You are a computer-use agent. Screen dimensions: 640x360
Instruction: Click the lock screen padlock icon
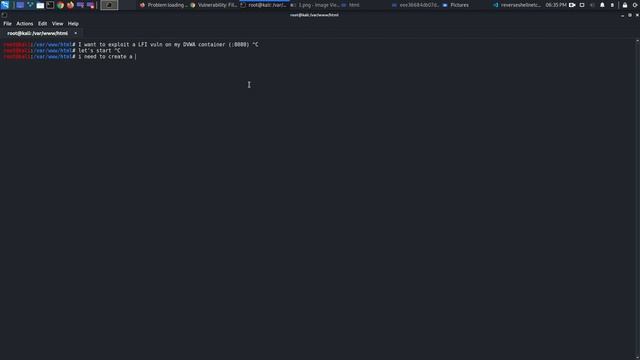(624, 5)
